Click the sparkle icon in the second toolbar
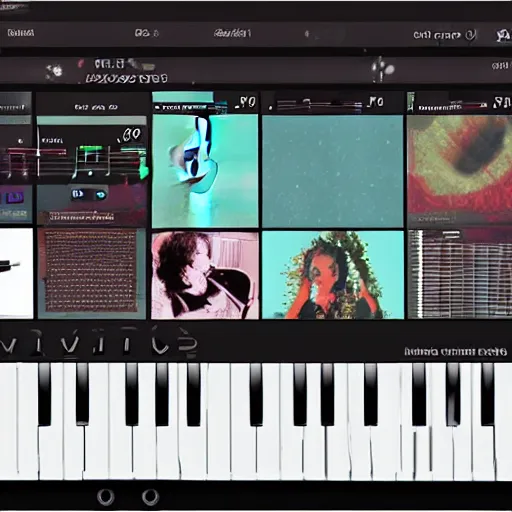512x512 pixels. click(x=54, y=70)
